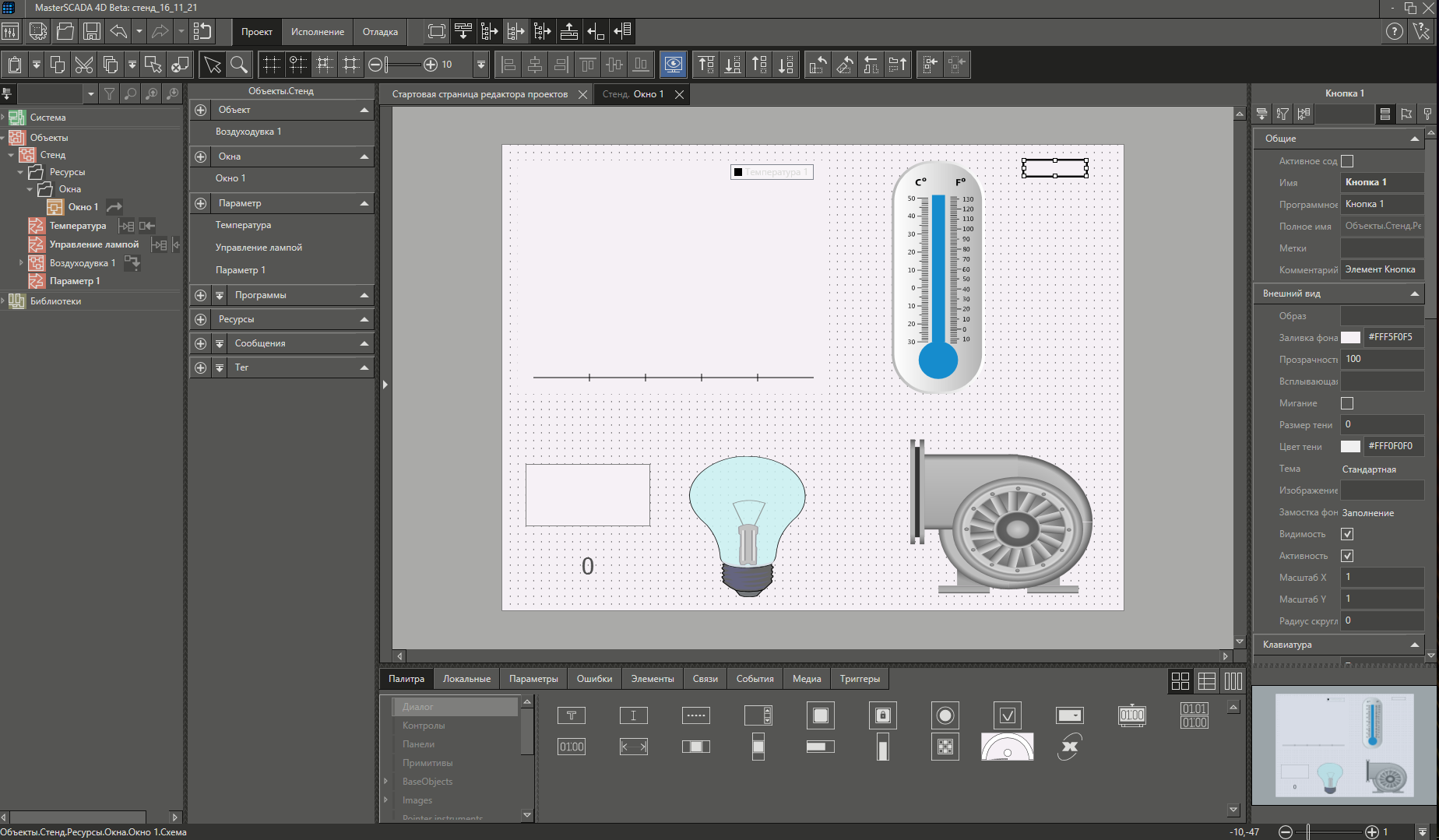The width and height of the screenshot is (1439, 840).
Task: Collapse the Параметр section in object panel
Action: click(x=364, y=203)
